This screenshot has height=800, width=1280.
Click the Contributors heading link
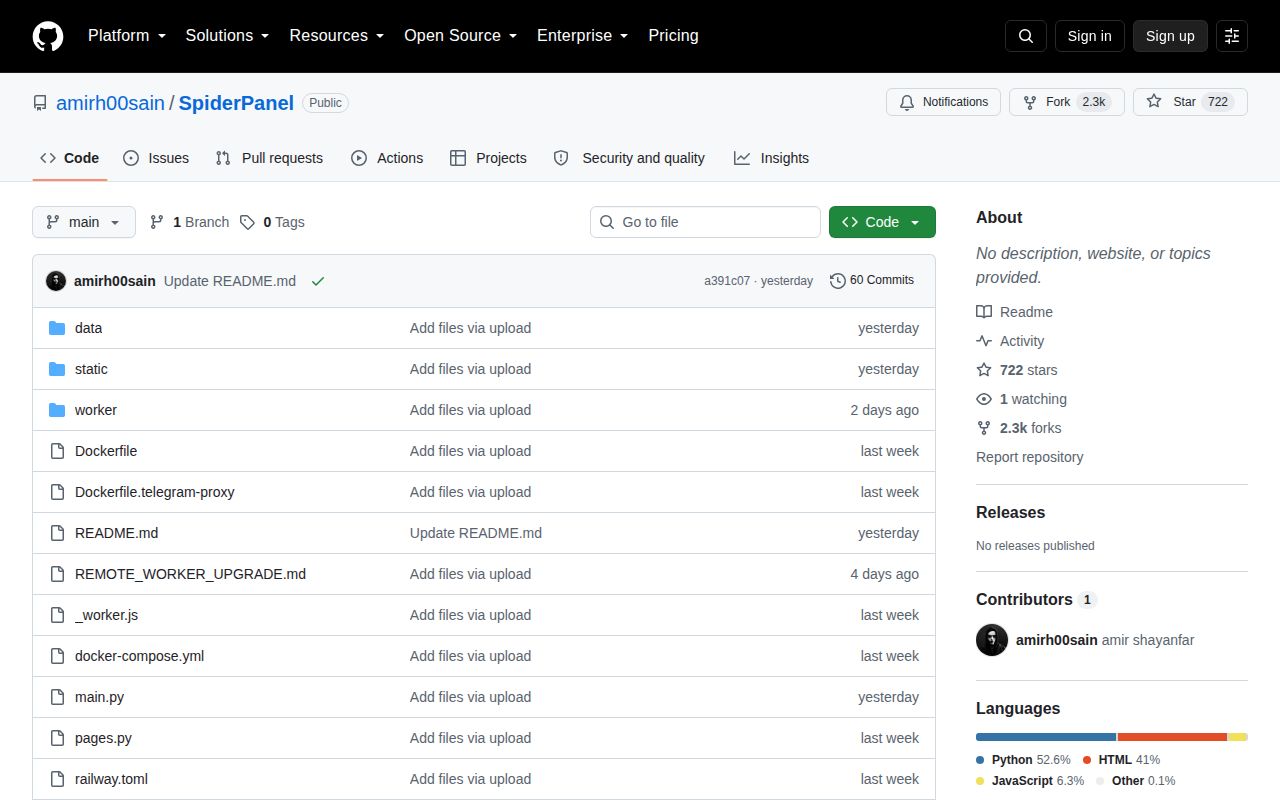pos(1024,599)
